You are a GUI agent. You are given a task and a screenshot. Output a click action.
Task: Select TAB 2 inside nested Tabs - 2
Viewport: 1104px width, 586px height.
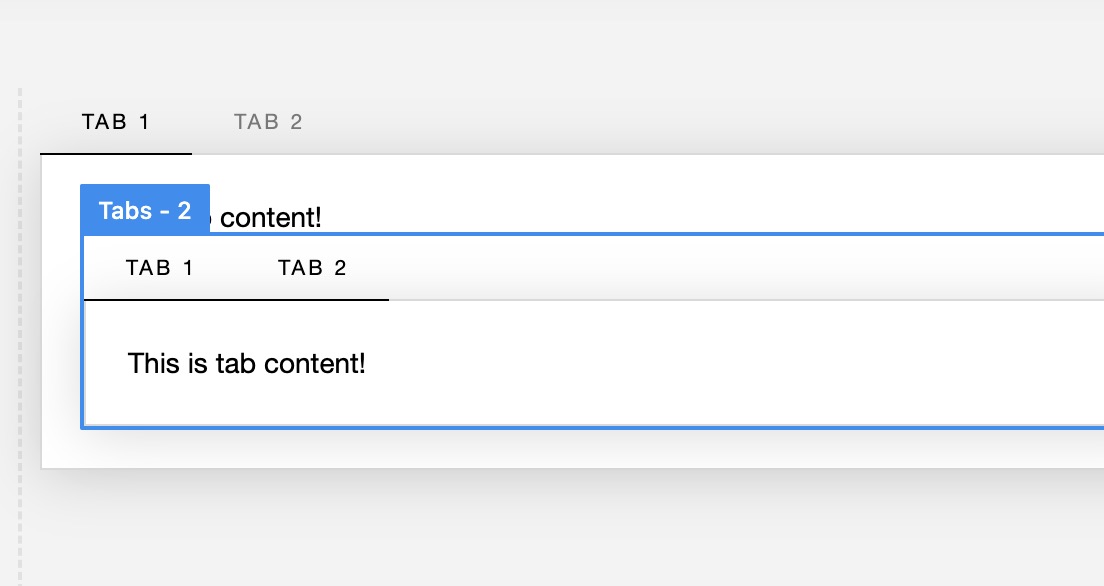point(312,268)
